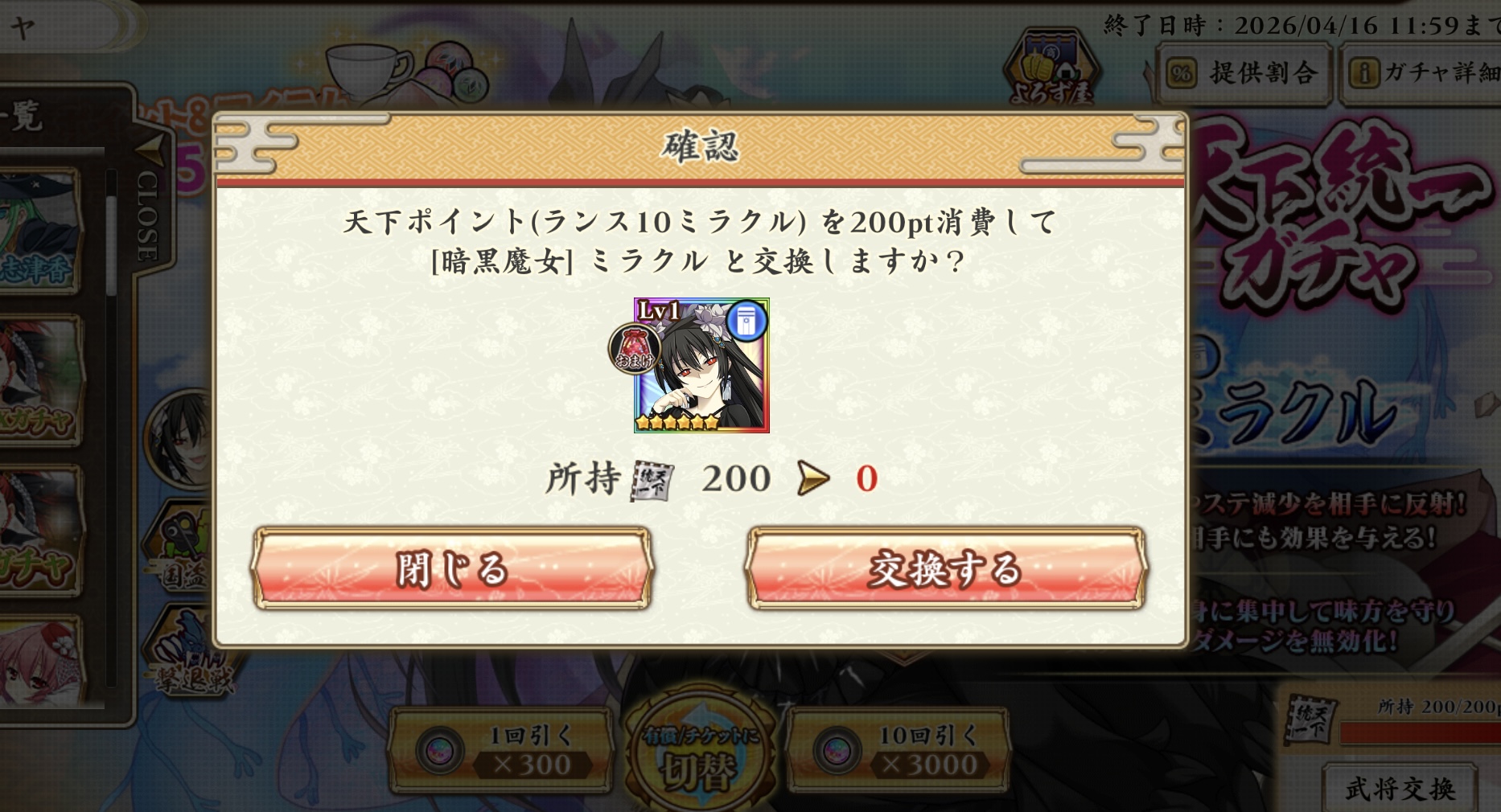Tap the おまけ bonus bag icon
1501x812 pixels.
pyautogui.click(x=634, y=349)
